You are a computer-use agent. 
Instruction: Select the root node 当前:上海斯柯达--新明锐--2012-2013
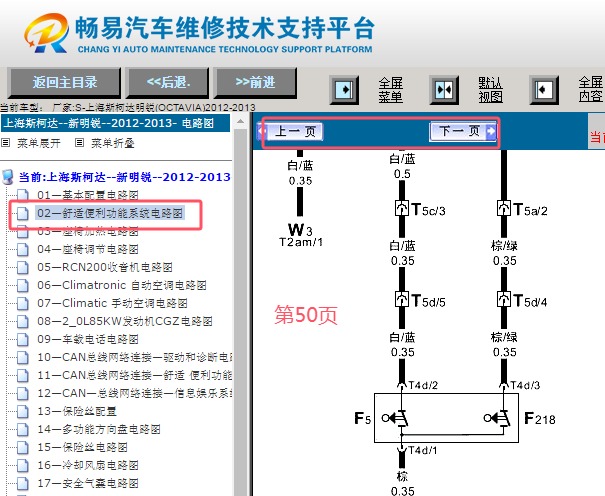(125, 177)
